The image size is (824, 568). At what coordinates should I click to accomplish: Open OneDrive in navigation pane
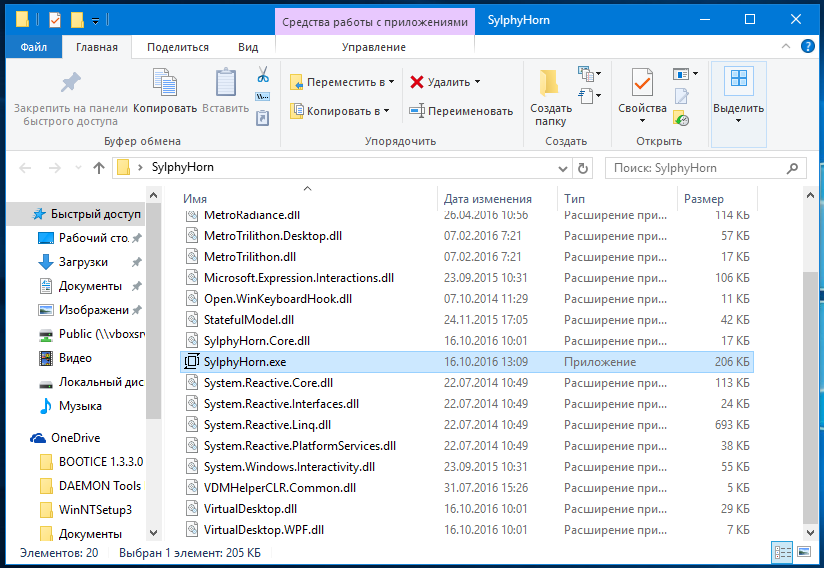(75, 437)
